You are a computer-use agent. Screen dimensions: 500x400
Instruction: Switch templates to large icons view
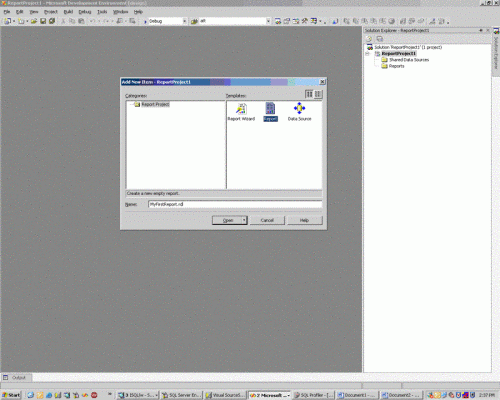click(309, 94)
